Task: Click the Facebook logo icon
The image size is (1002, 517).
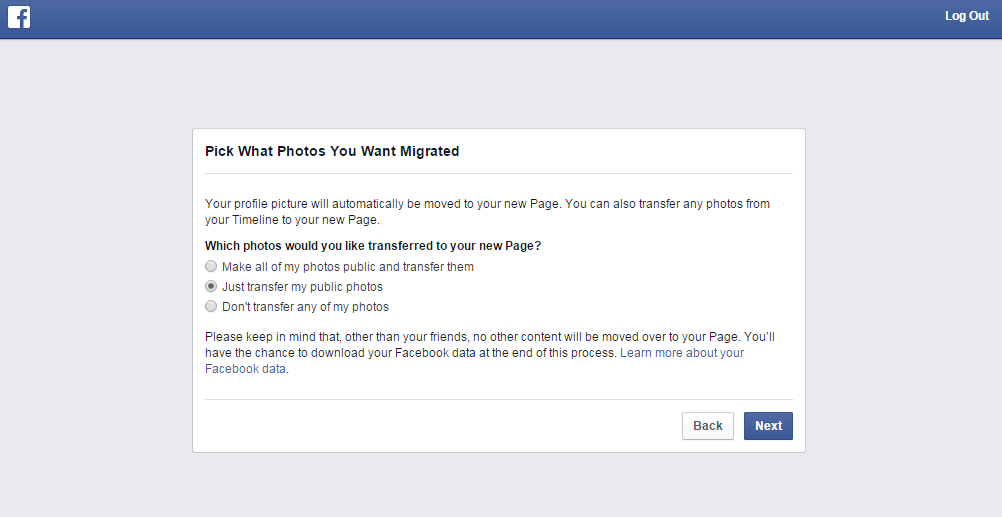Action: tap(19, 17)
